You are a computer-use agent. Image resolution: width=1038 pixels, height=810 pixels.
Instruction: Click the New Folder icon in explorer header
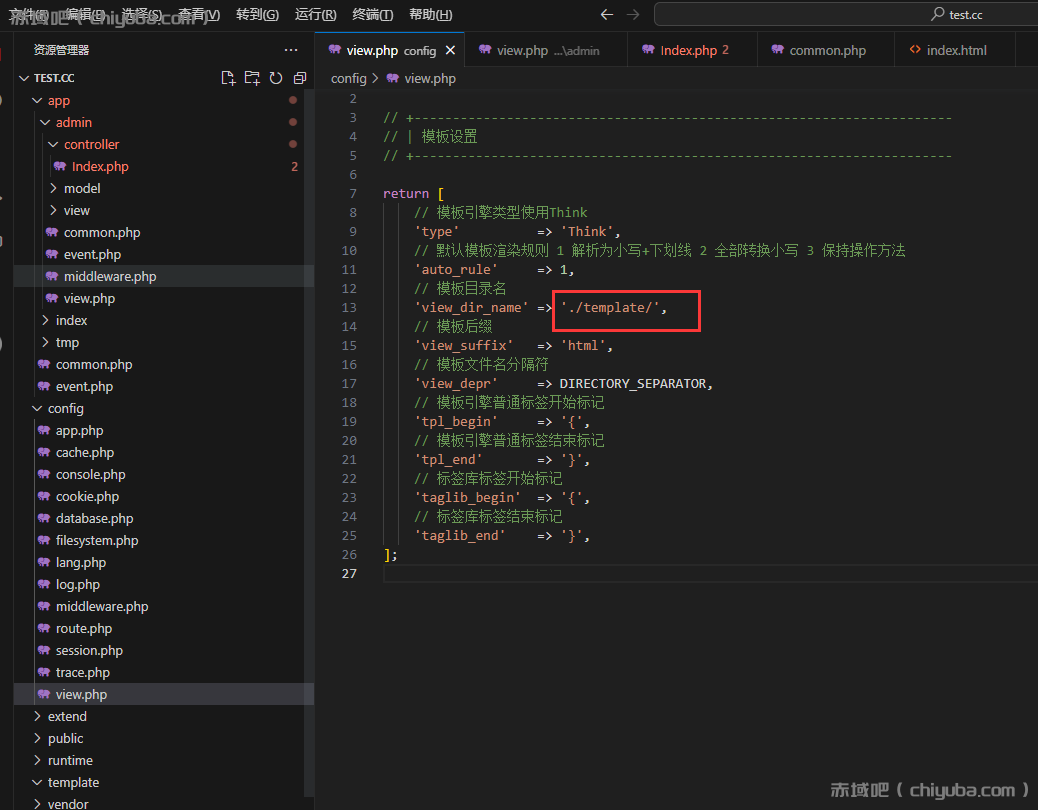(x=252, y=78)
